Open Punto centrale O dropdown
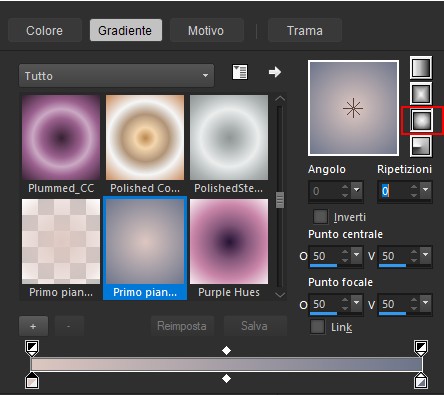444x395 pixels. 357,256
